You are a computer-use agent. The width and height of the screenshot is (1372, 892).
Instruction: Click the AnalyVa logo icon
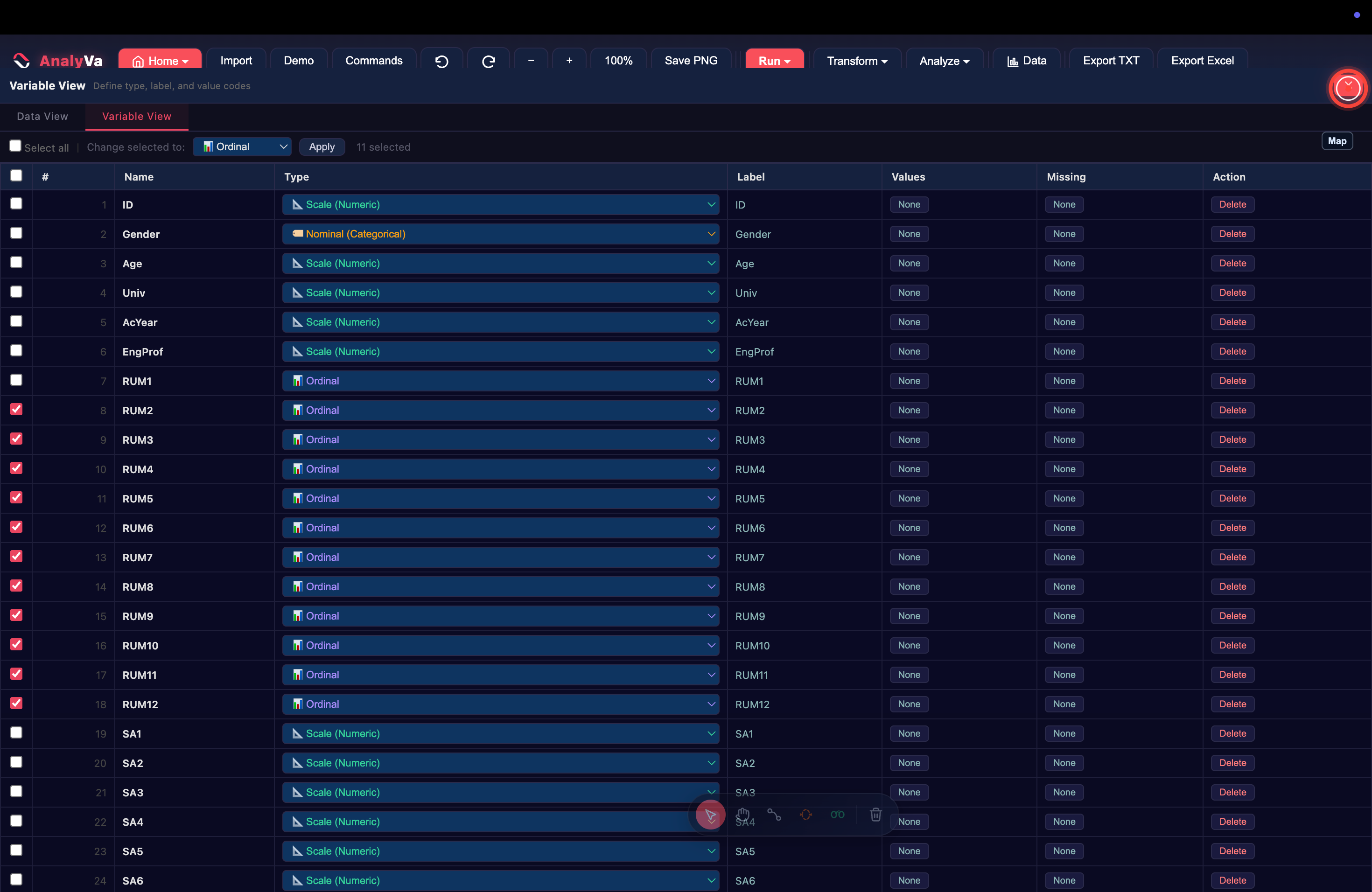click(21, 61)
